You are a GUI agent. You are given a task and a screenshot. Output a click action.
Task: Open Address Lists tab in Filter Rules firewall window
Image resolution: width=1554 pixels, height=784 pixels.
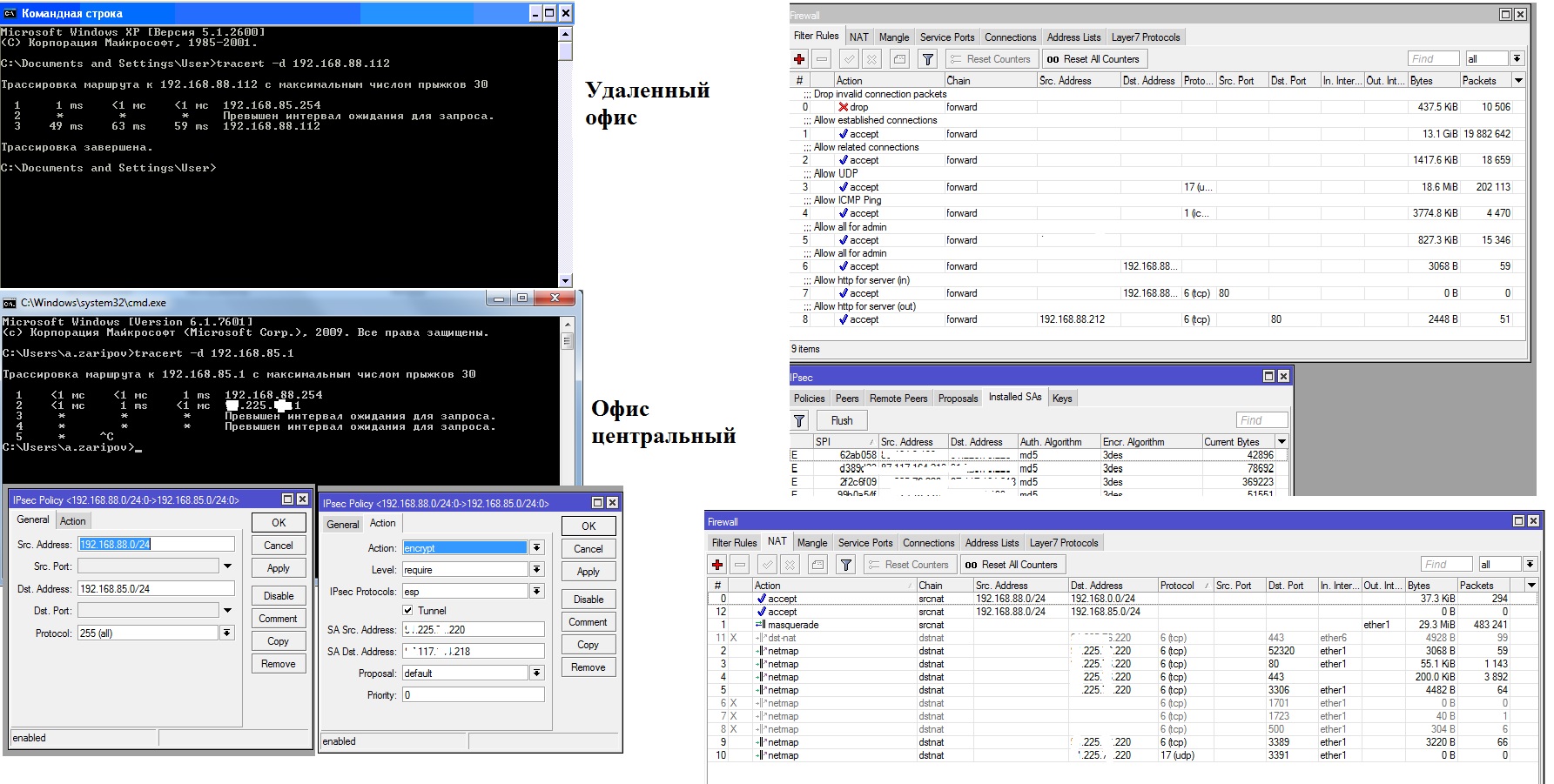(1073, 37)
